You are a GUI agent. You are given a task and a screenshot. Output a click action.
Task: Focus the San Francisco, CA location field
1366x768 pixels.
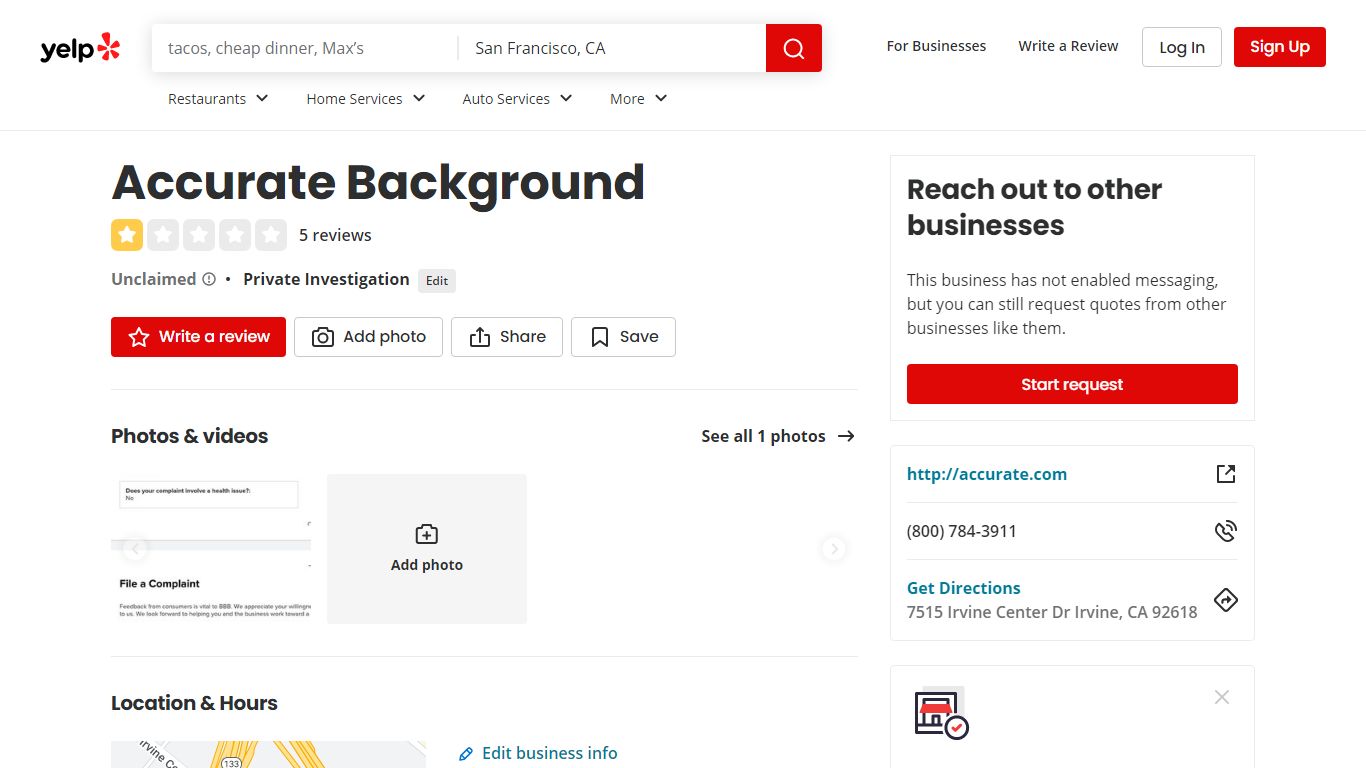pyautogui.click(x=612, y=48)
